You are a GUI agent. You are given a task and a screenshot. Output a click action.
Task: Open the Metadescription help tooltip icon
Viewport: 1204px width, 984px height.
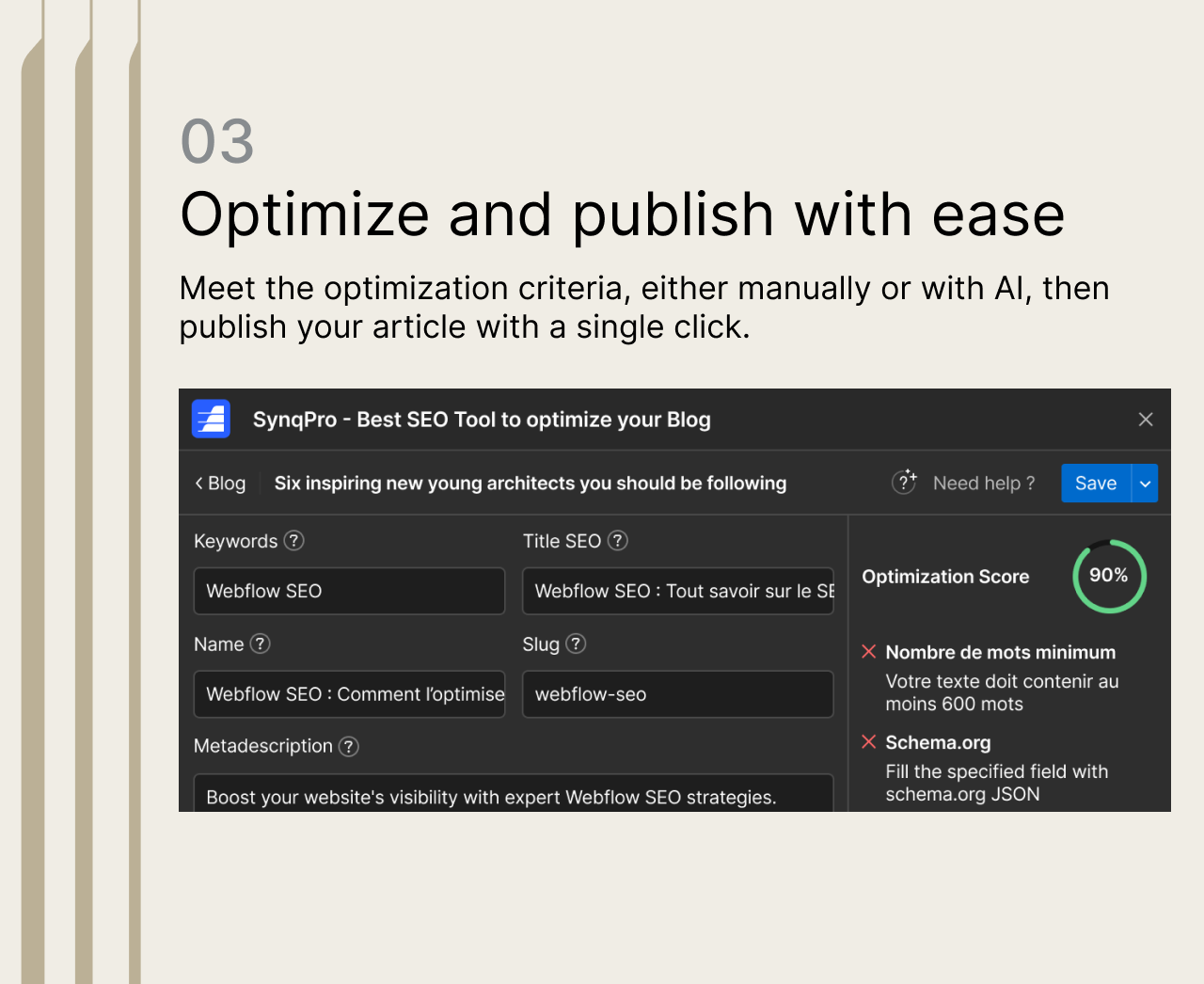tap(349, 746)
